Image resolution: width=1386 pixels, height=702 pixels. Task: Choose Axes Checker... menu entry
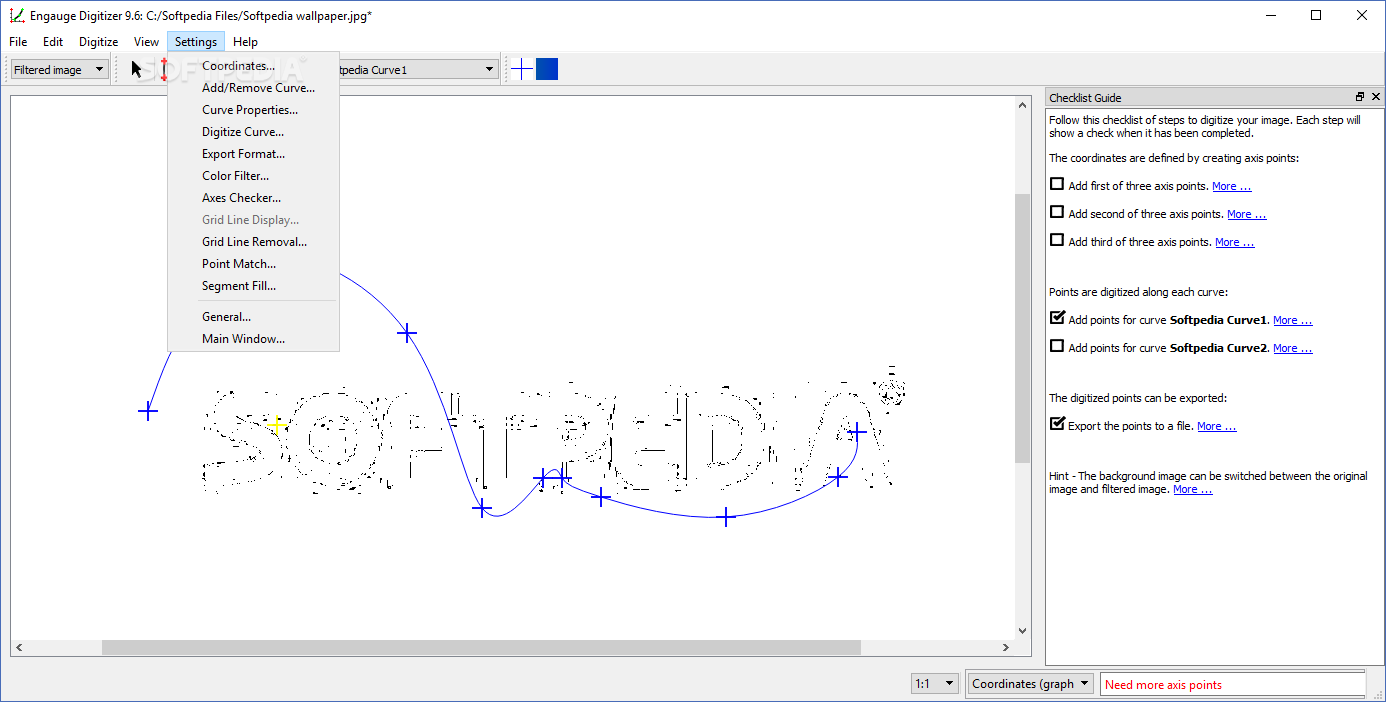(254, 198)
